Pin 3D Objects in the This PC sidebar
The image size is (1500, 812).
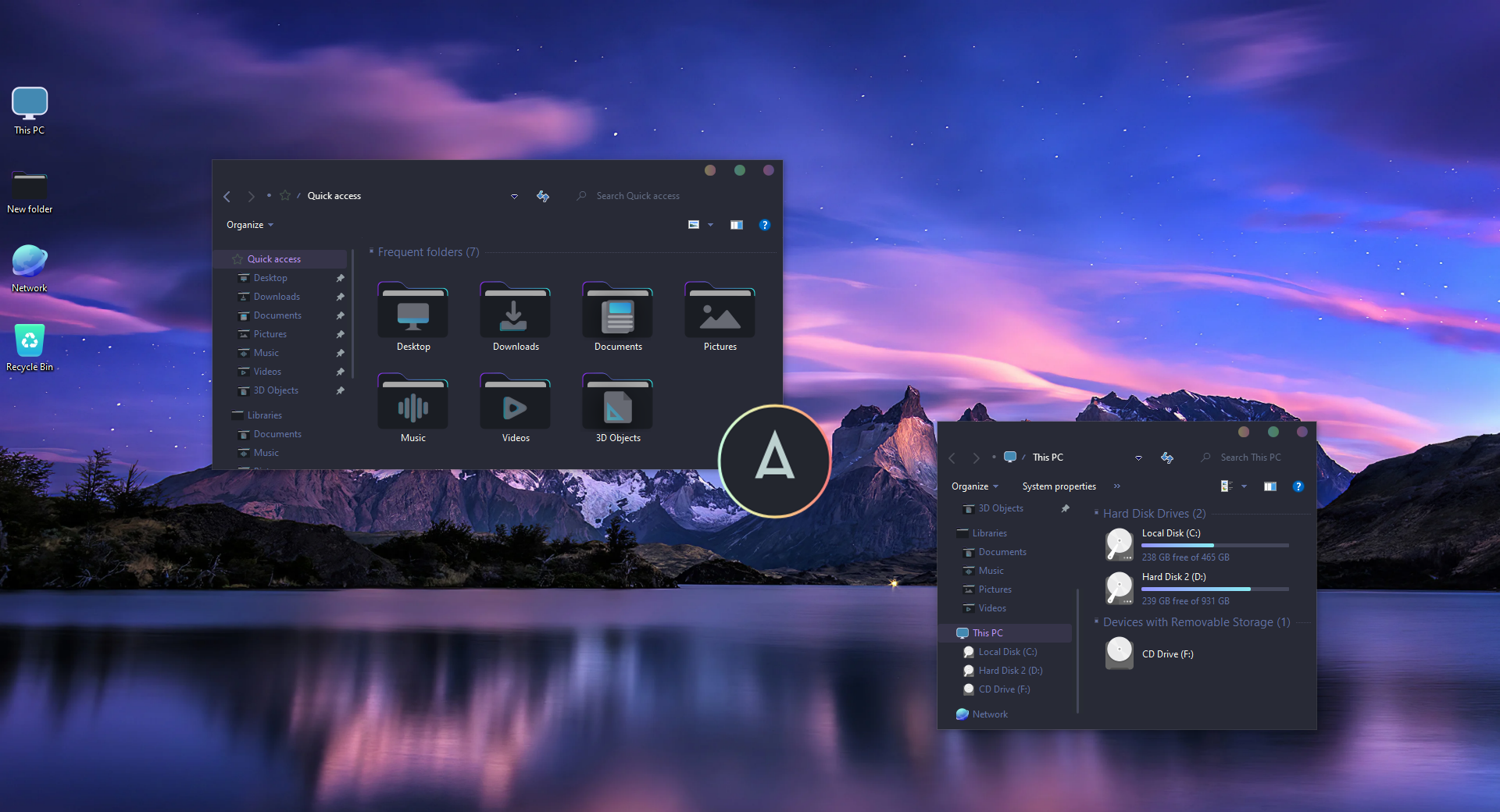coord(1066,508)
